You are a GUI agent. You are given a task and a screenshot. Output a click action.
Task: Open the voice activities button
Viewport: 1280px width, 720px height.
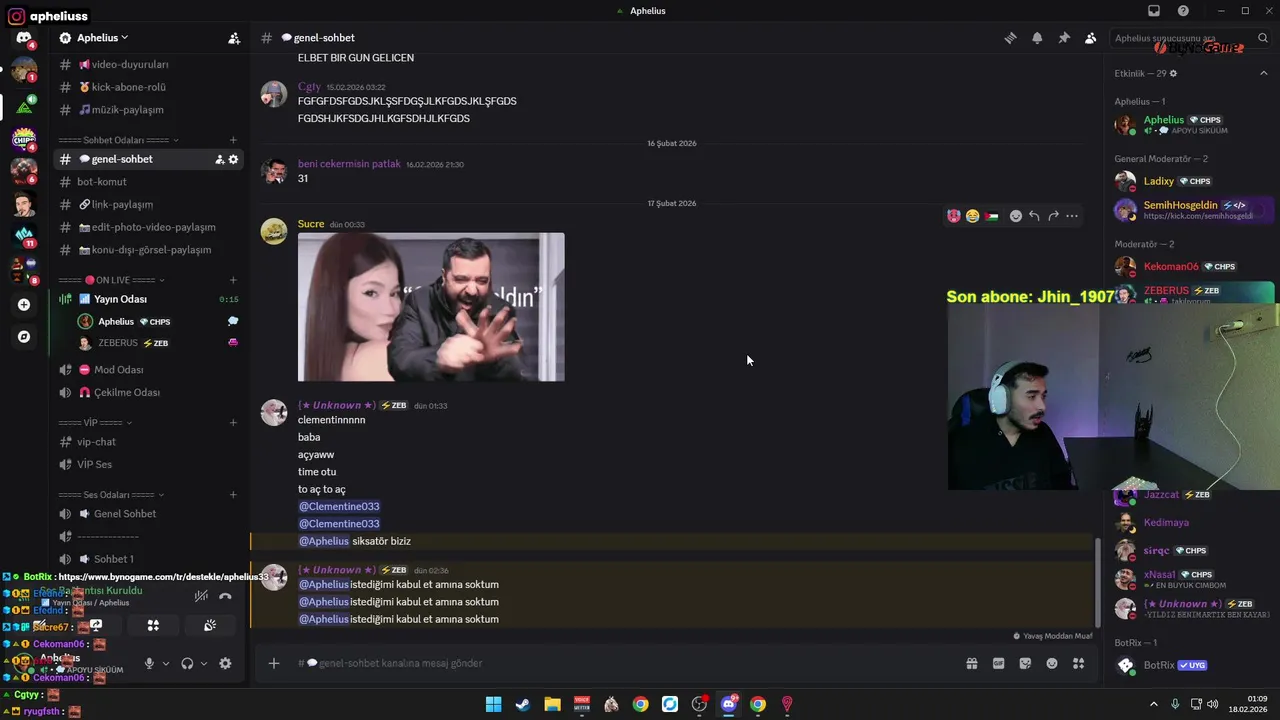[x=153, y=625]
